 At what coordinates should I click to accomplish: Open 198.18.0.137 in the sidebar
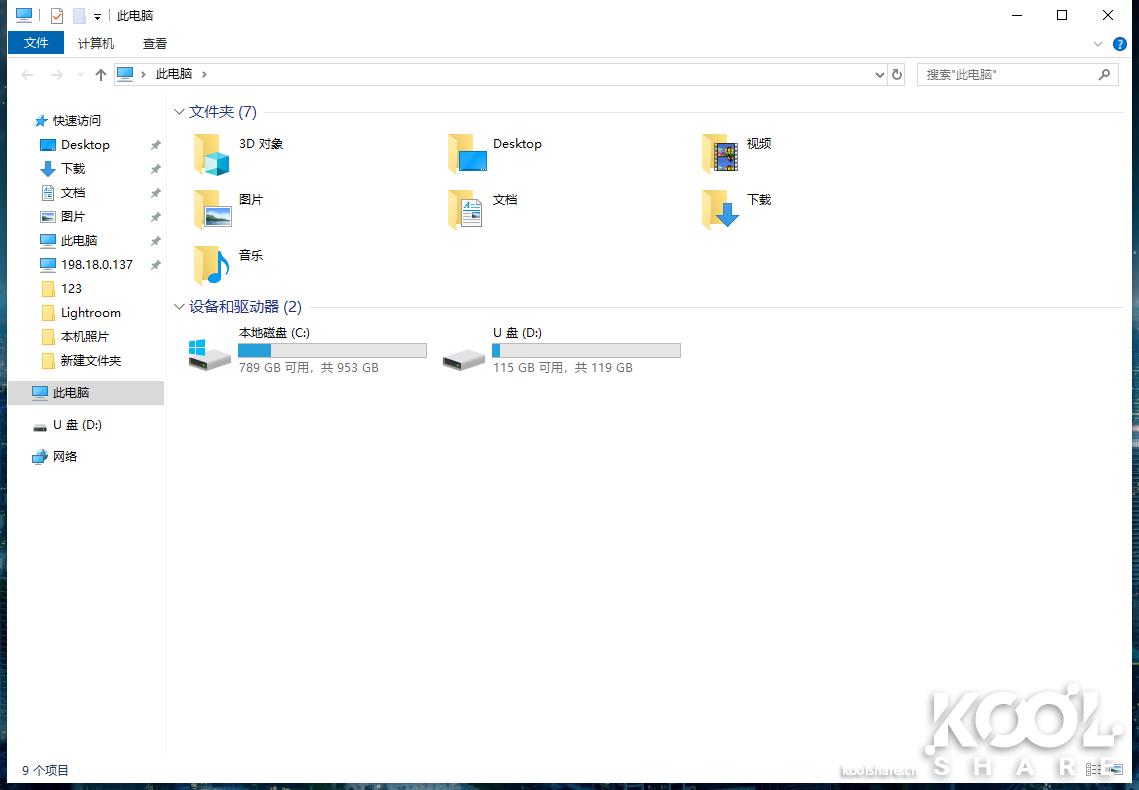point(97,264)
